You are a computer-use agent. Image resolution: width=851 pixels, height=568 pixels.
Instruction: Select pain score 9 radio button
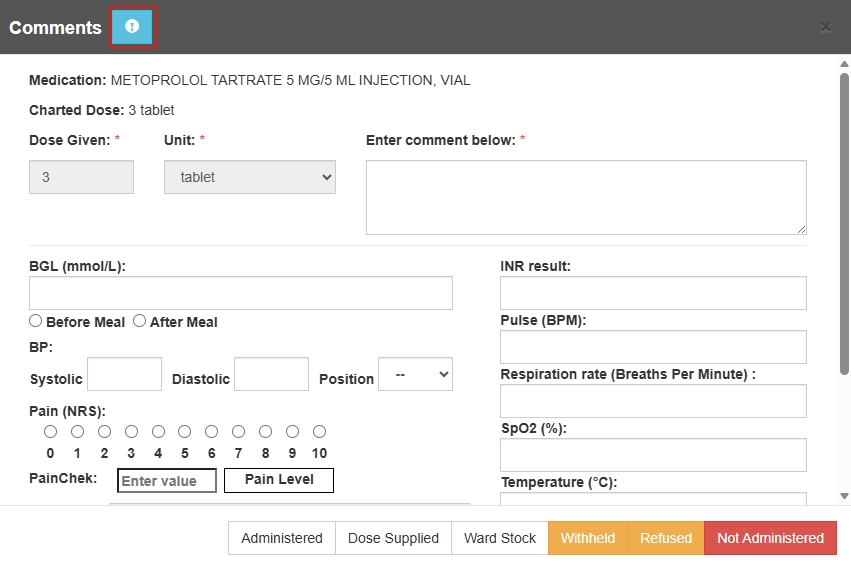(x=293, y=431)
